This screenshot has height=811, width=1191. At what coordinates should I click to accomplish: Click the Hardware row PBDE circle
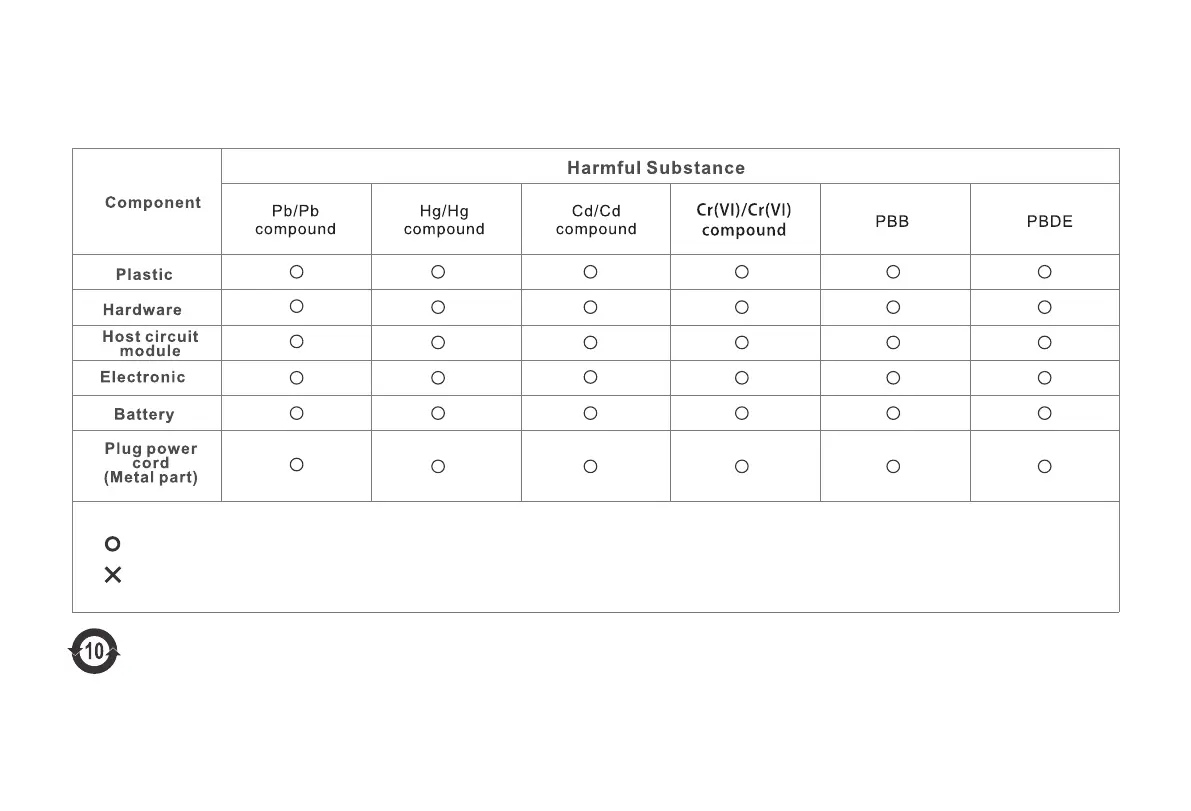(1044, 307)
